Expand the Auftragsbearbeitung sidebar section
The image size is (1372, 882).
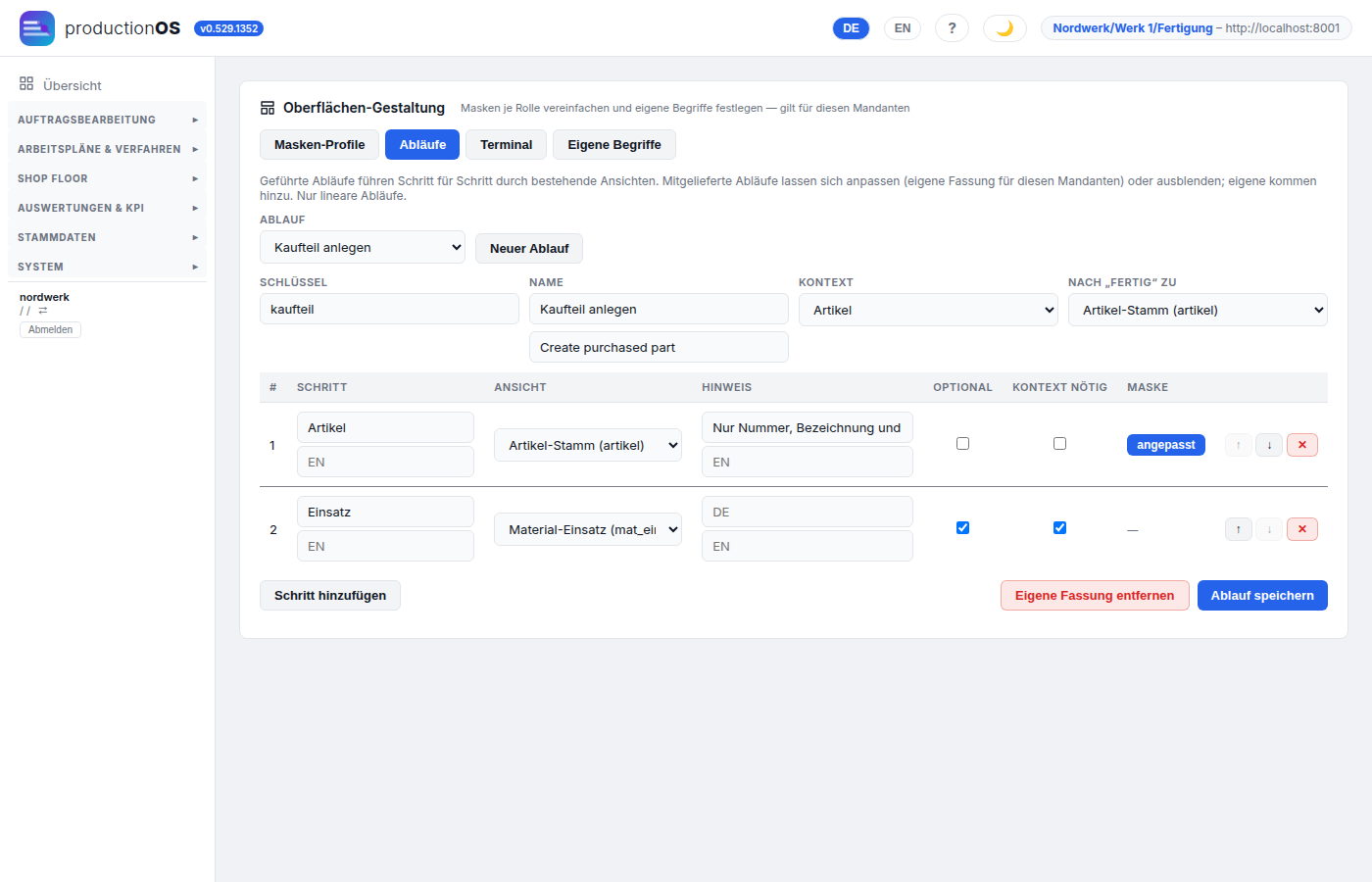tap(107, 120)
